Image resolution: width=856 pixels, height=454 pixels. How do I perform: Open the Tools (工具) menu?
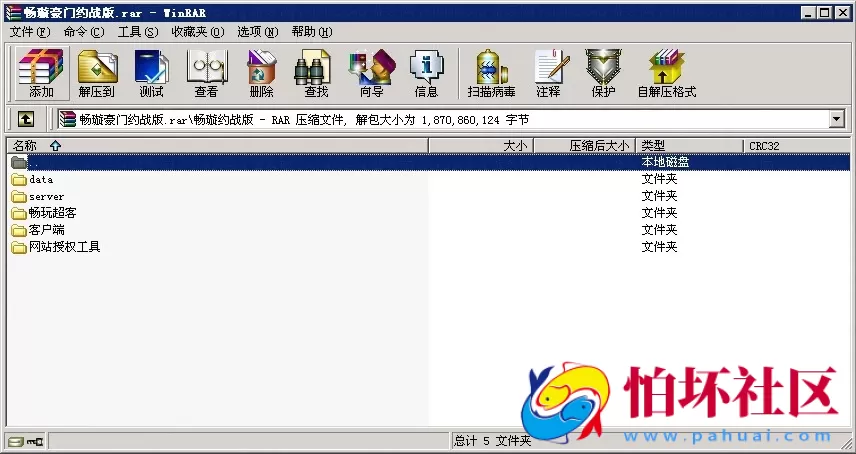coord(137,32)
